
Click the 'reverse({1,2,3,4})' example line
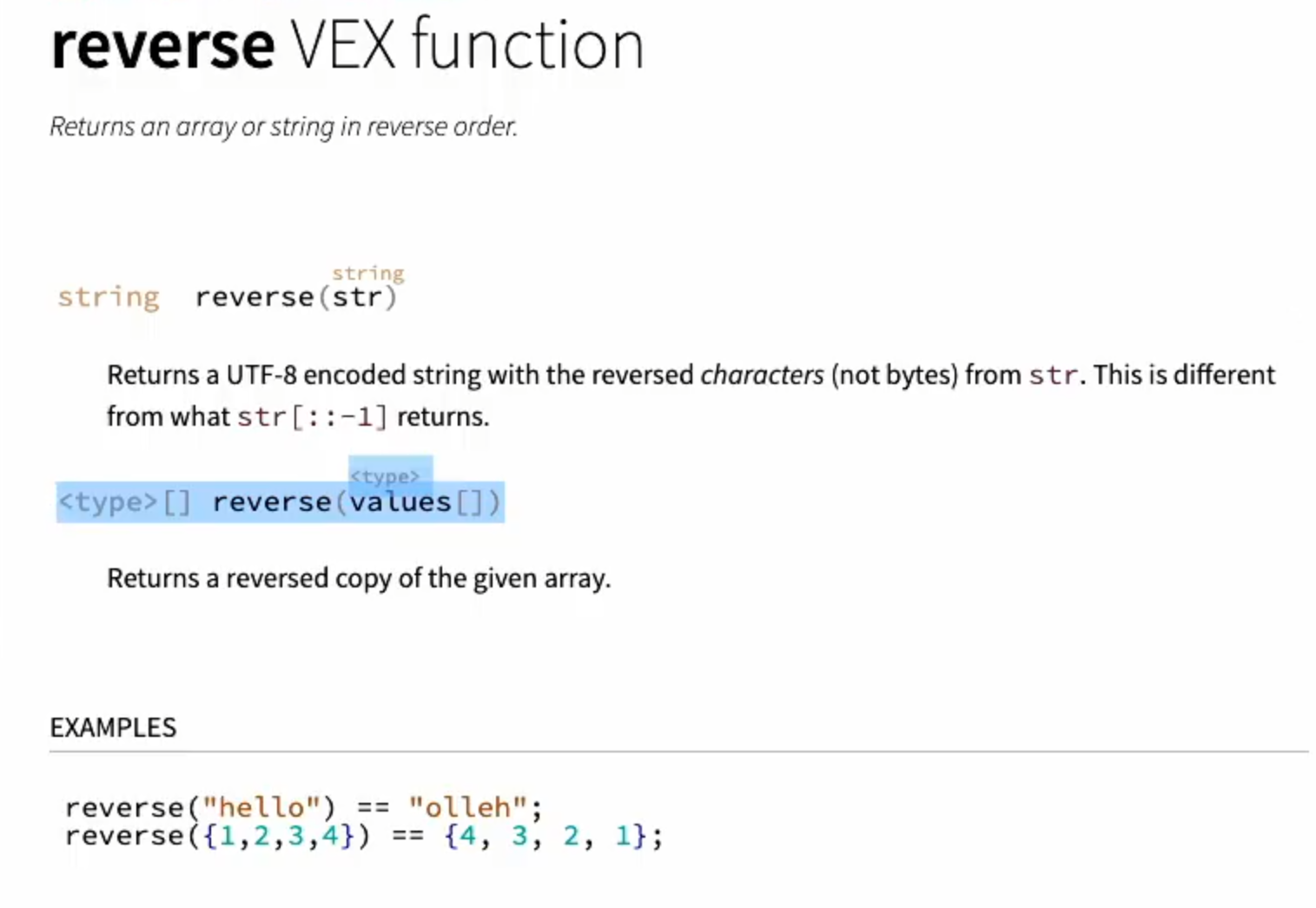(x=364, y=836)
